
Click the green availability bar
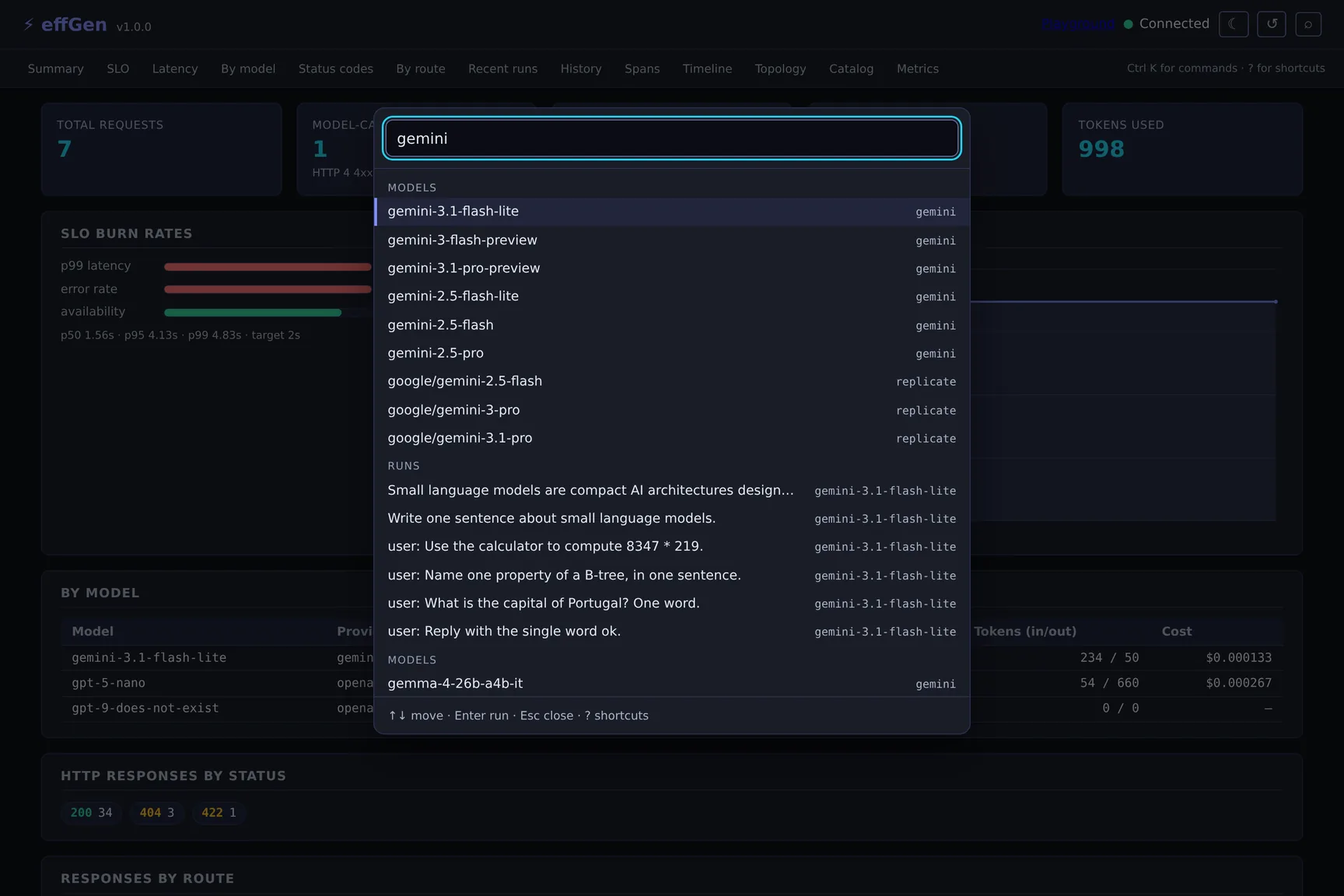[x=253, y=313]
